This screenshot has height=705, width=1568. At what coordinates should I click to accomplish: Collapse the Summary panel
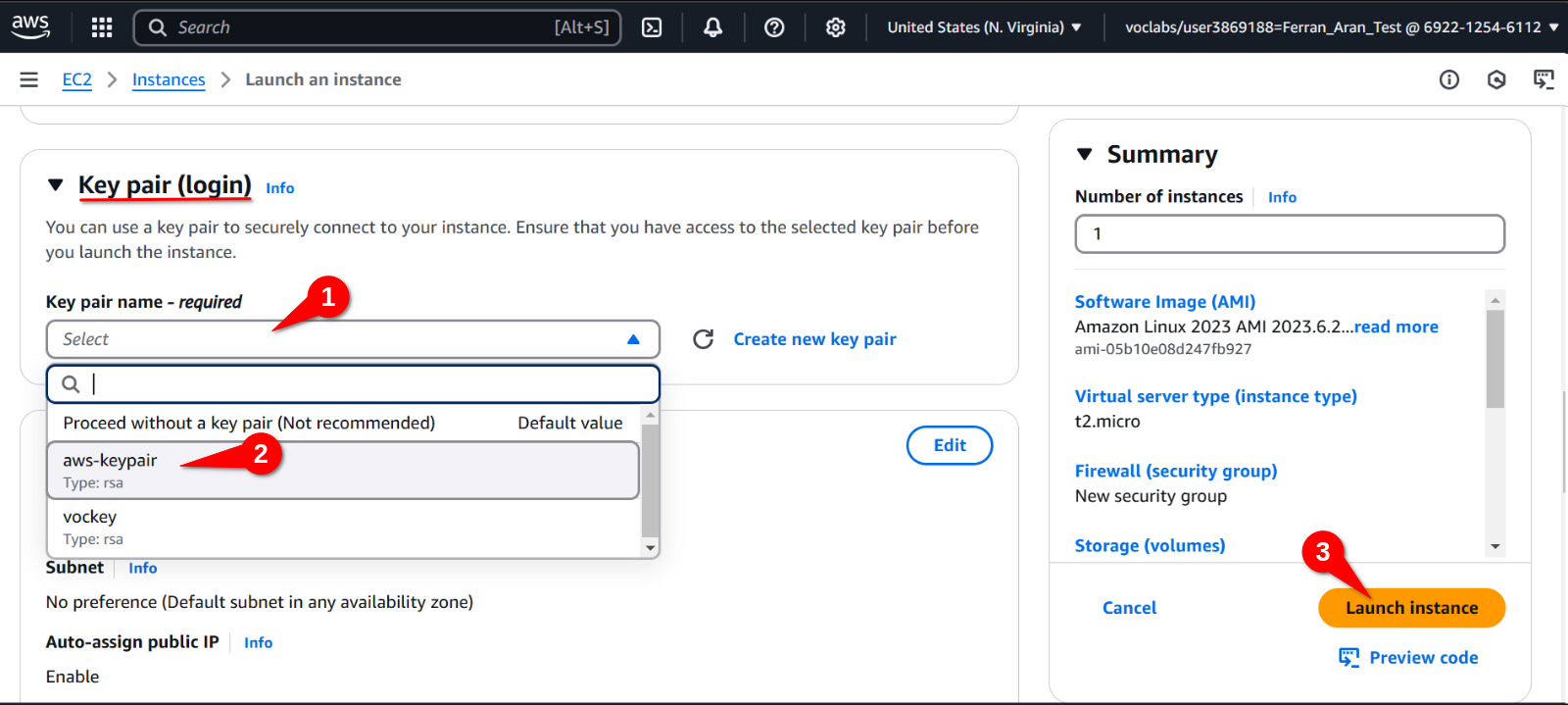point(1084,154)
